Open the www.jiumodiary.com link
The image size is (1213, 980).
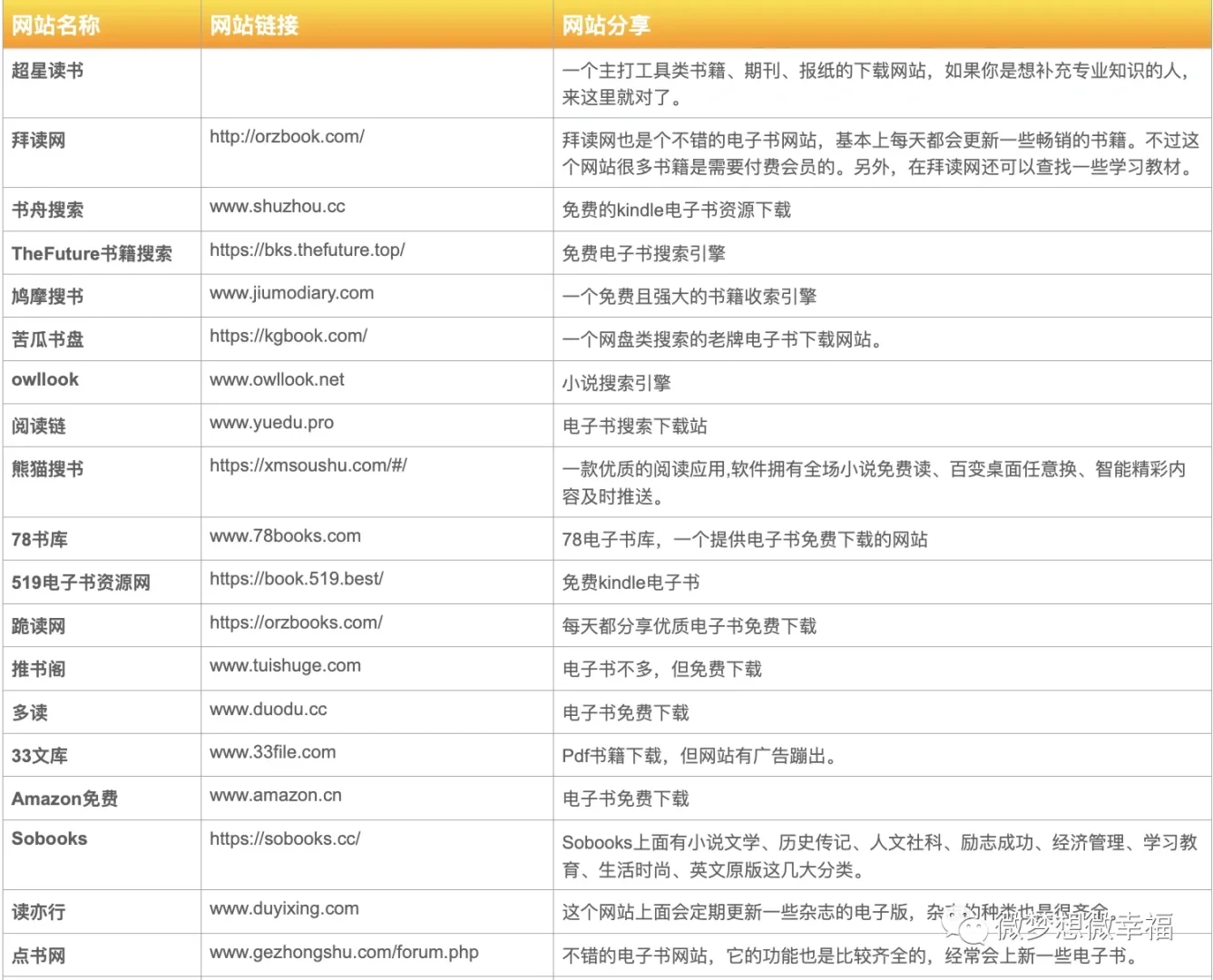point(291,293)
